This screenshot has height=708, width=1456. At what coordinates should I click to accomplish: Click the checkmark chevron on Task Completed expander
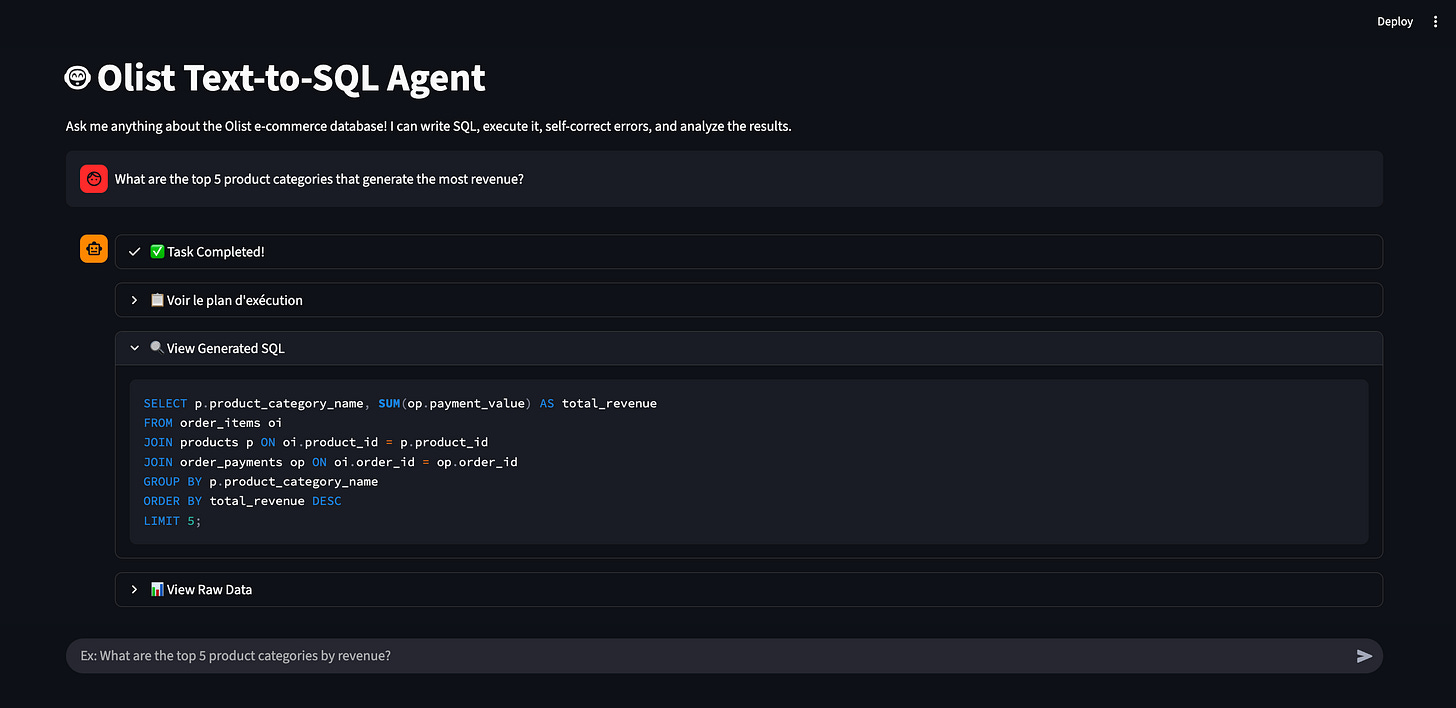click(x=134, y=251)
